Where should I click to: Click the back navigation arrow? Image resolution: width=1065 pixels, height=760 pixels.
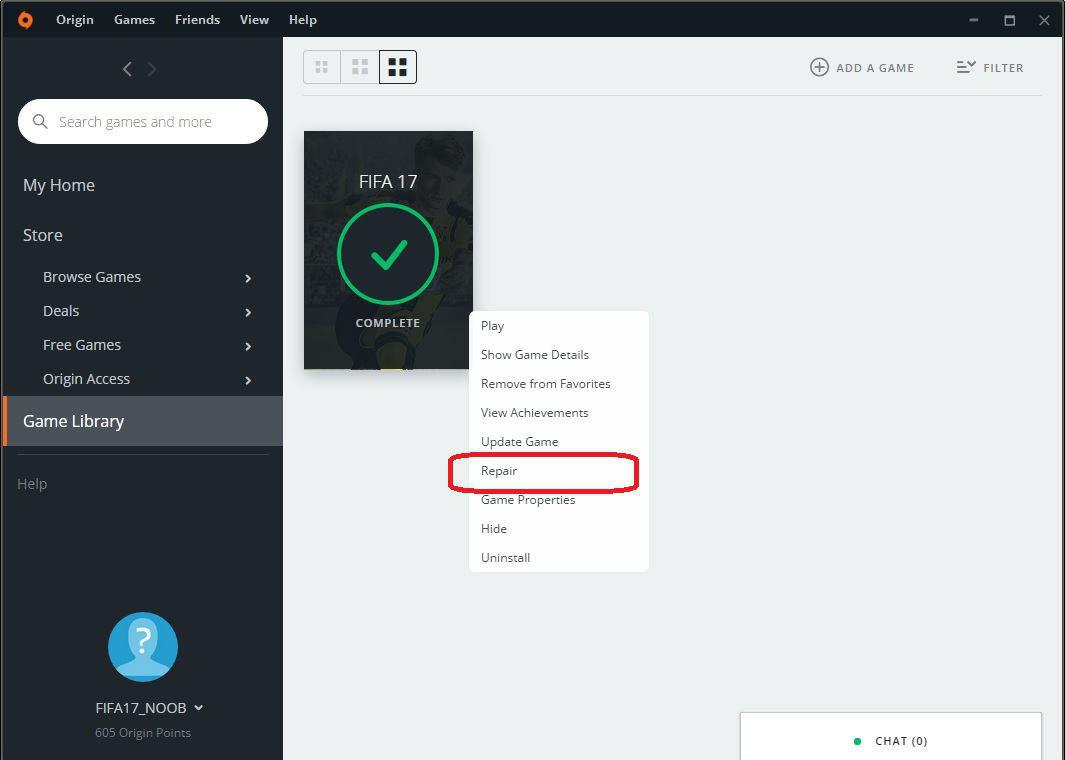click(127, 68)
